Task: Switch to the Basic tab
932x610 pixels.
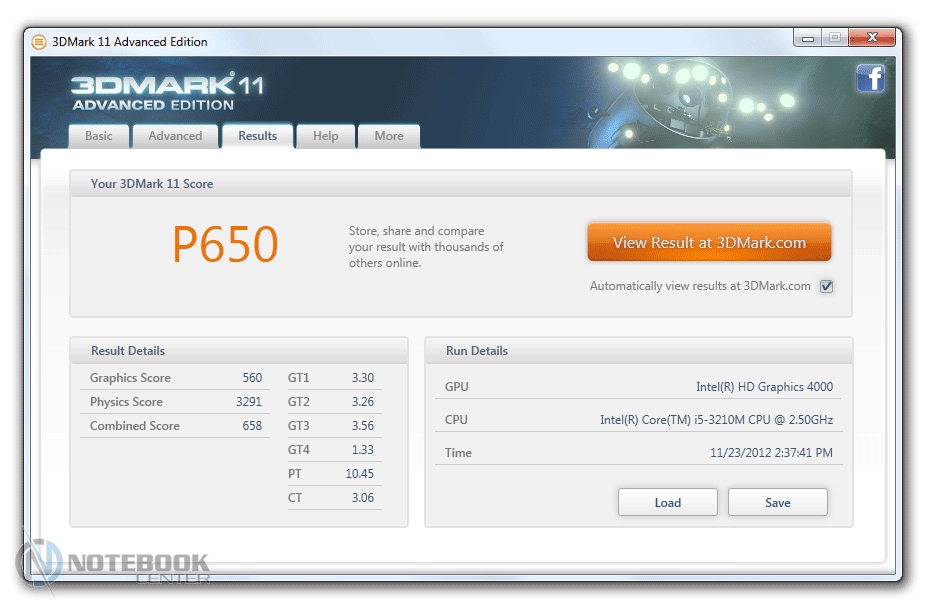Action: [x=99, y=136]
